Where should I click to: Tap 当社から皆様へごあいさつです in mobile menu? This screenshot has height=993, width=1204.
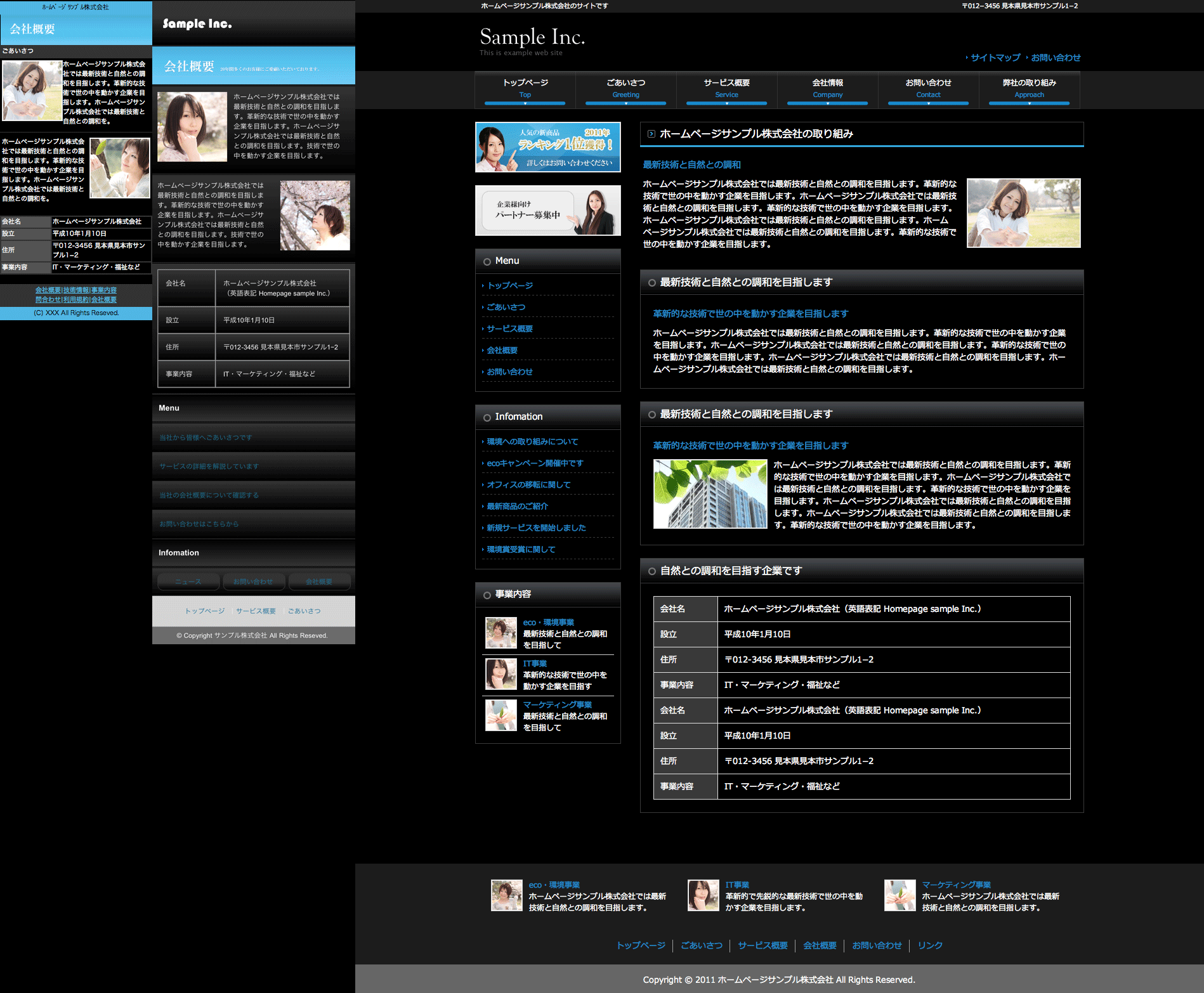coord(206,438)
